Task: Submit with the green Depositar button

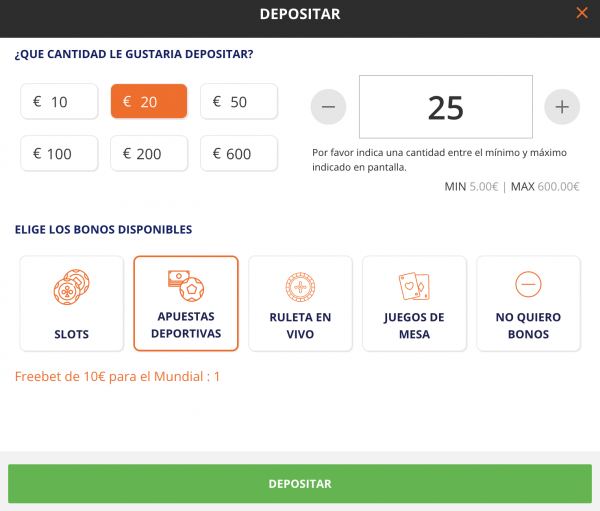Action: (x=300, y=483)
